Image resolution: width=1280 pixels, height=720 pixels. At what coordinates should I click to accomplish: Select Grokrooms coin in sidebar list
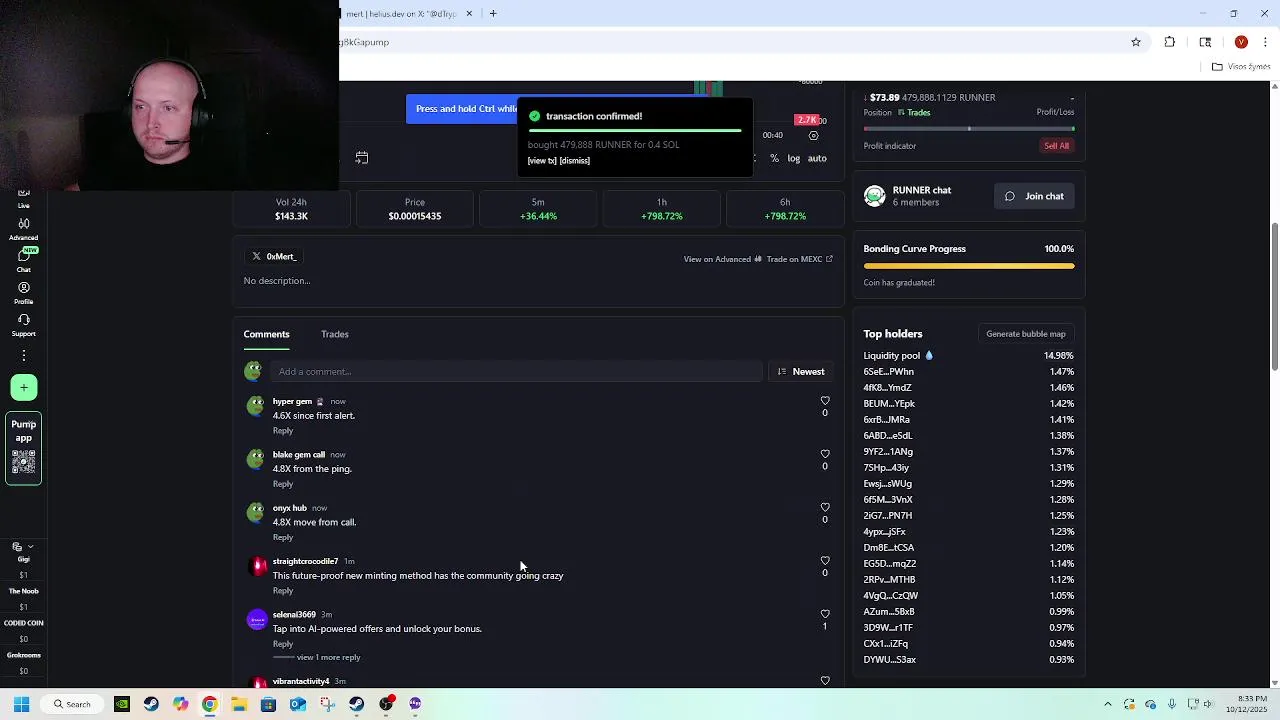(x=23, y=662)
